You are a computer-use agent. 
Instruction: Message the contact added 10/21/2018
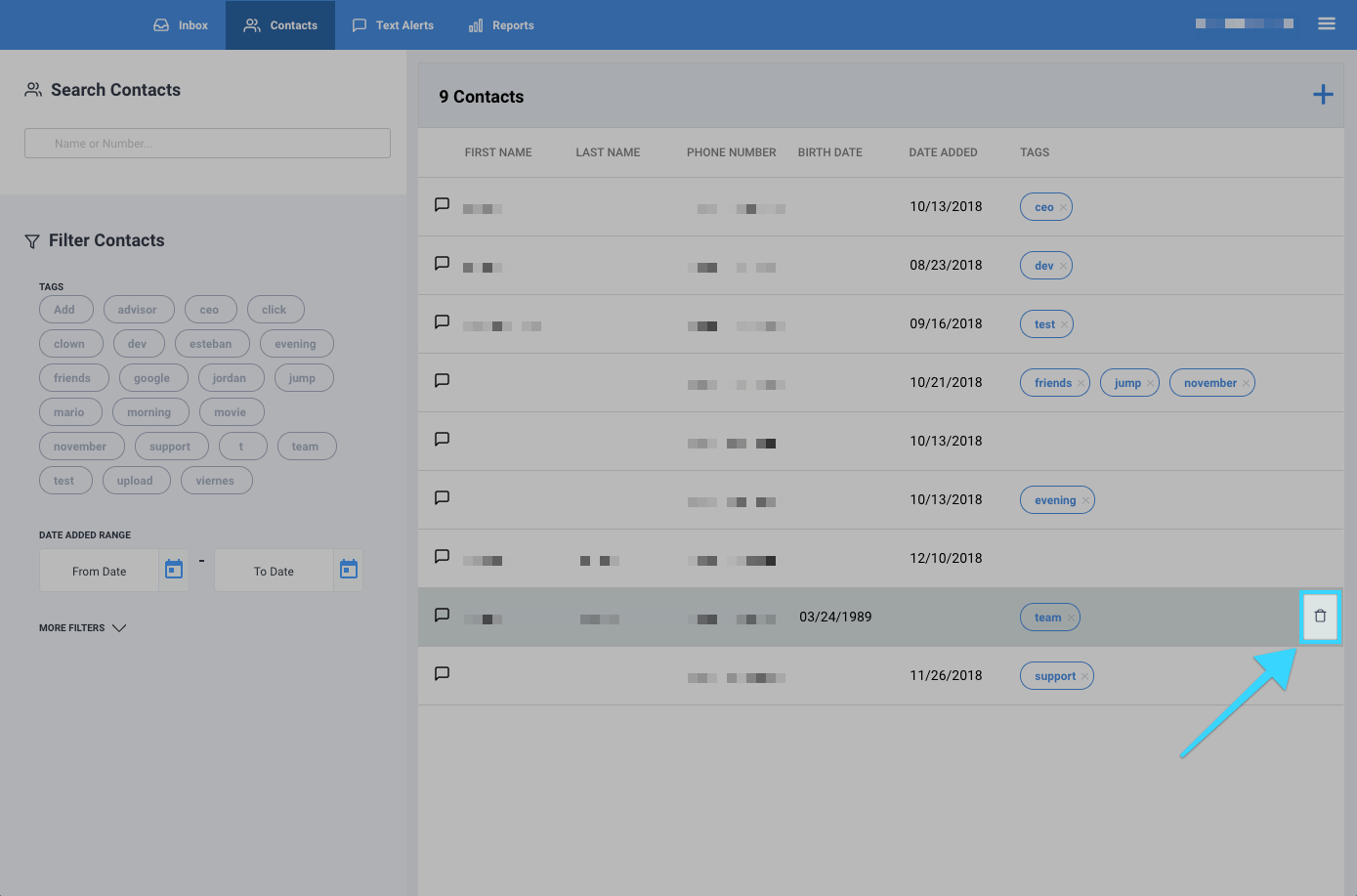(x=442, y=380)
